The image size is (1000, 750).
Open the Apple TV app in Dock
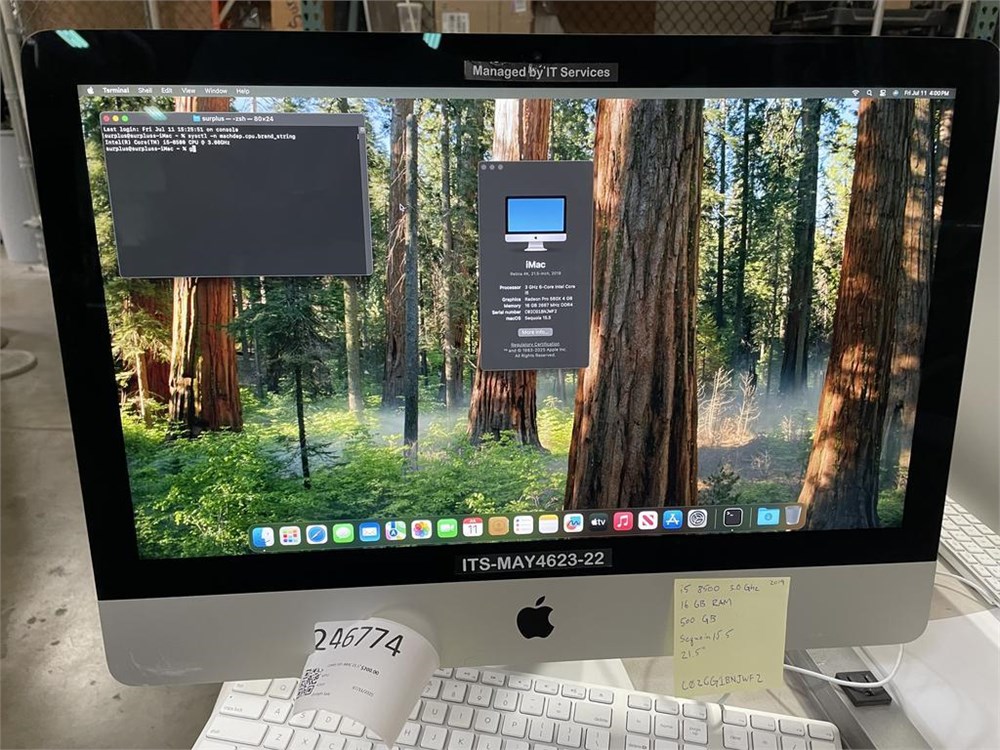tap(598, 522)
